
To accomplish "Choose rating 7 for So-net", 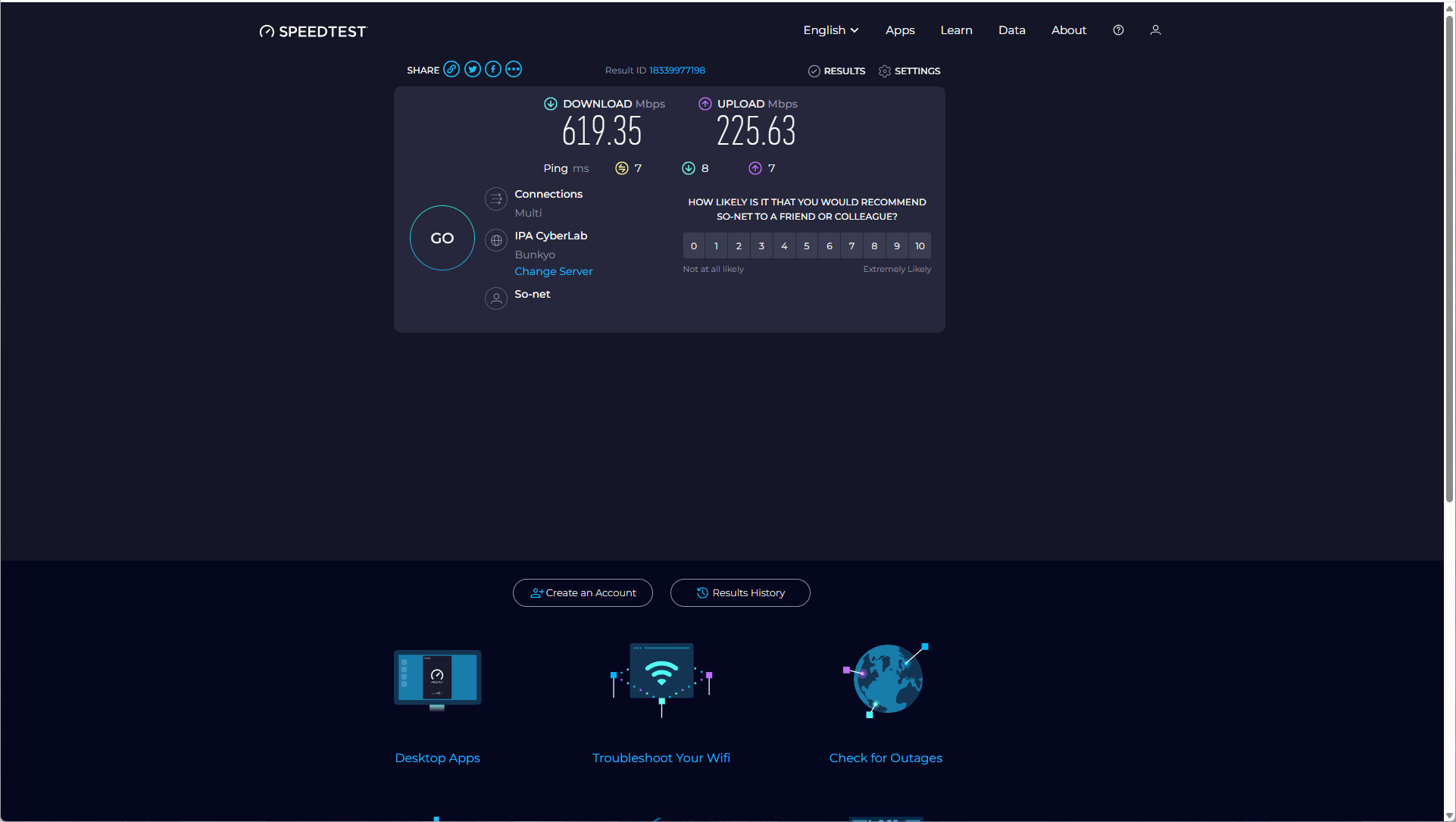I will pyautogui.click(x=851, y=246).
